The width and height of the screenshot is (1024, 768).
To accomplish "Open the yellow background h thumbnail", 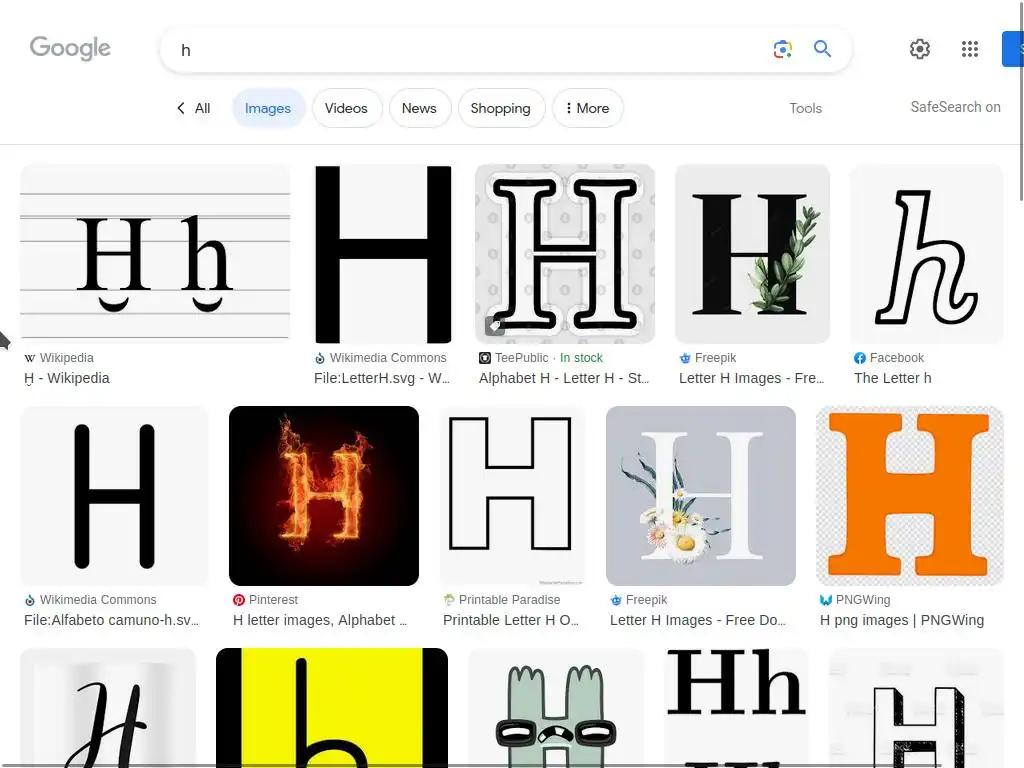I will [332, 708].
